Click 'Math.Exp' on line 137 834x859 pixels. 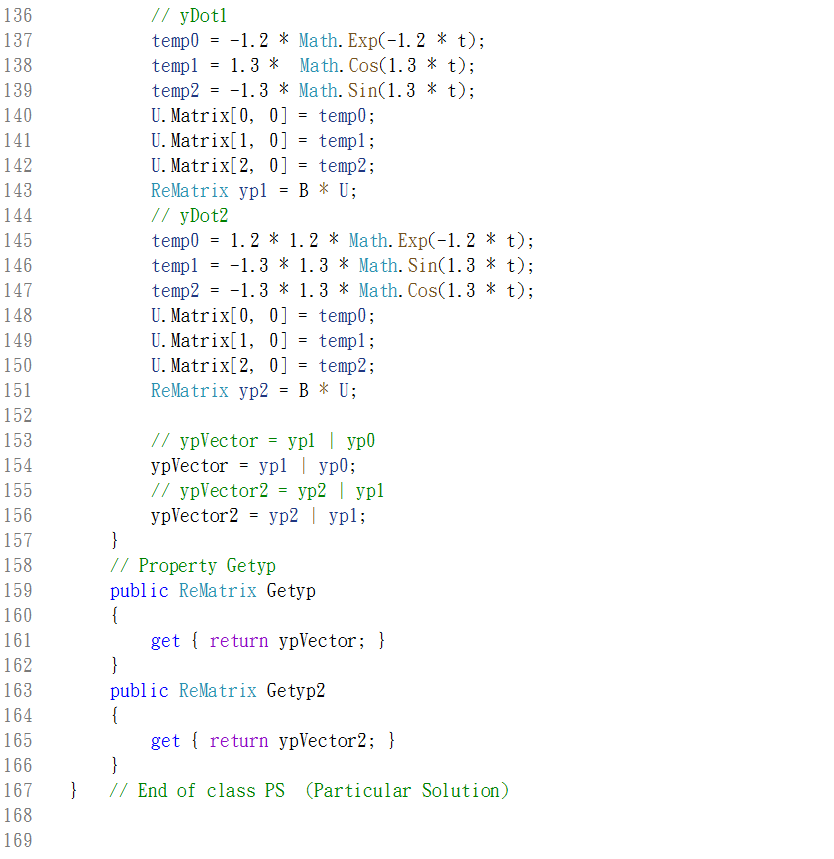(338, 41)
